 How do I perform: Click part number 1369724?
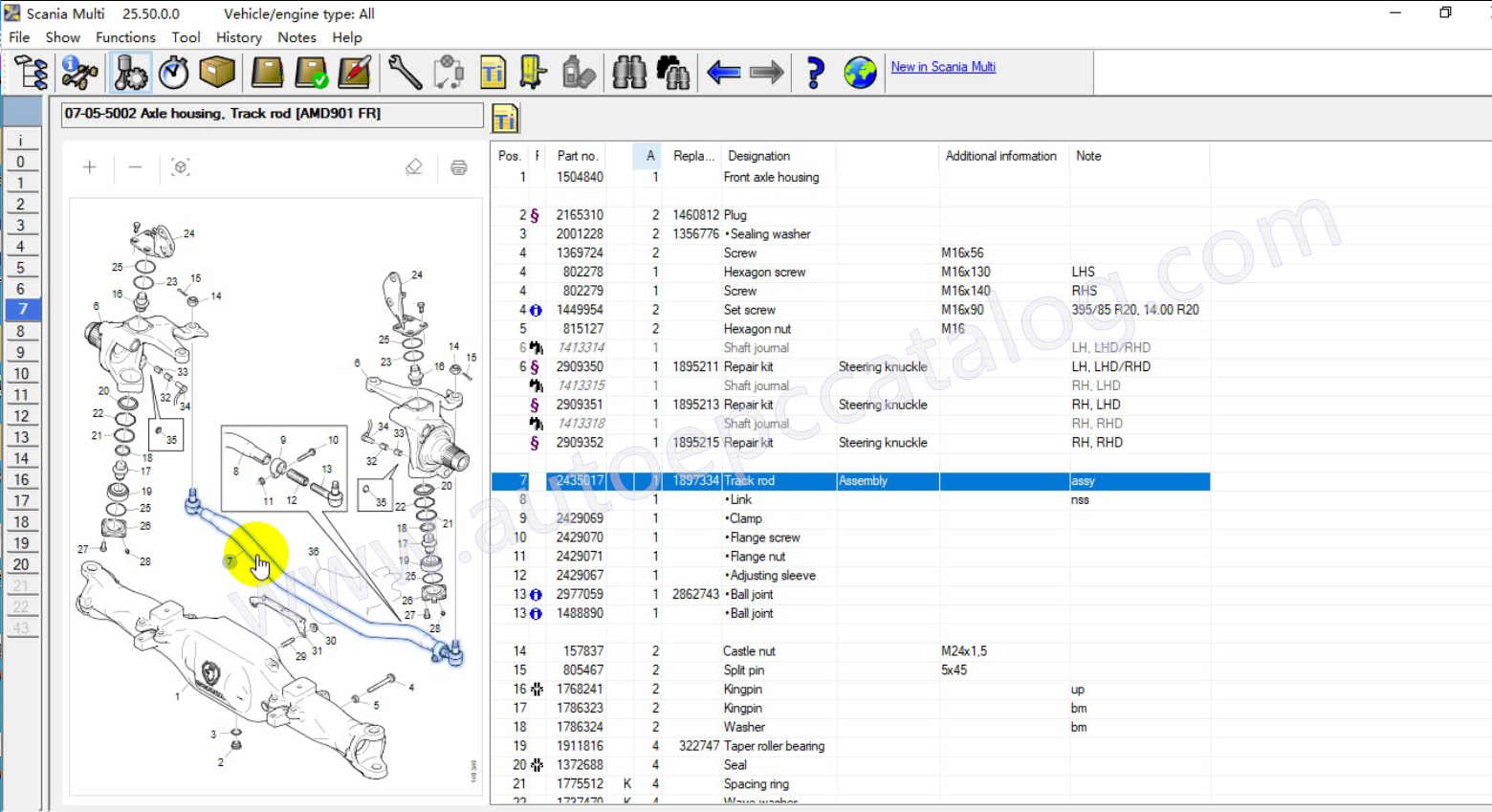pyautogui.click(x=580, y=253)
